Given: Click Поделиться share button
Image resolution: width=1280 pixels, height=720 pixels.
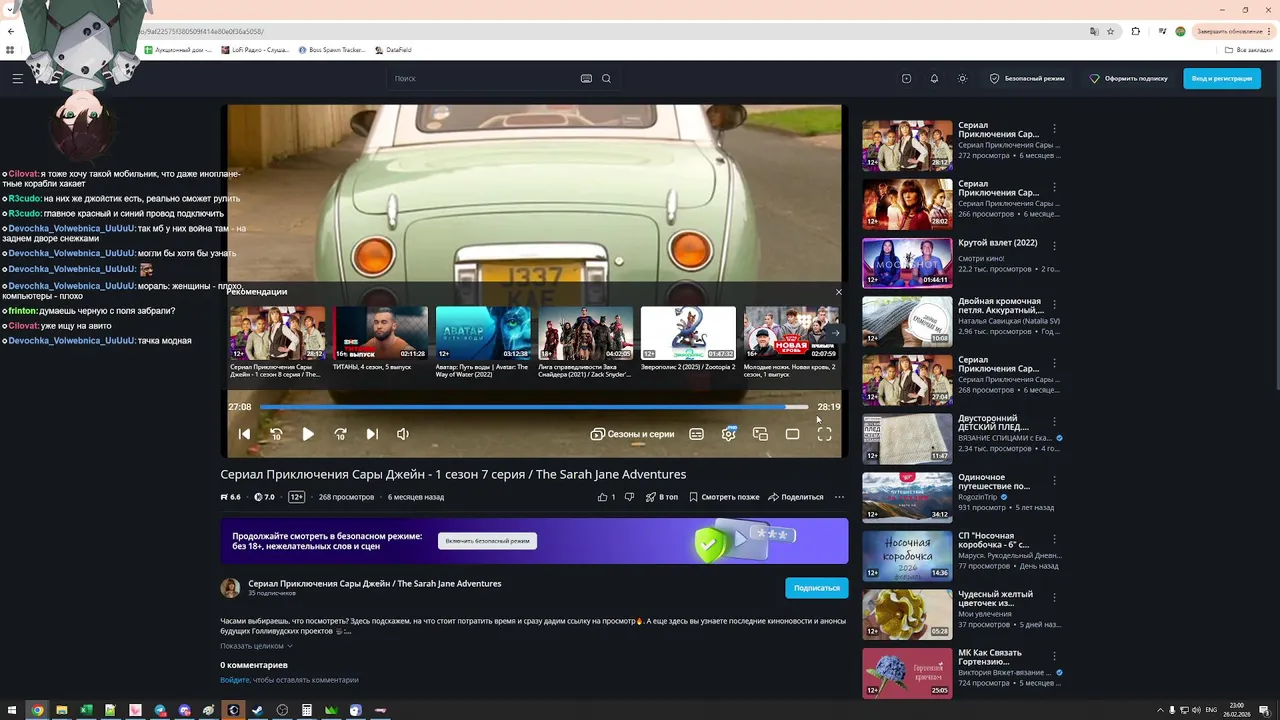Looking at the screenshot, I should click(796, 497).
